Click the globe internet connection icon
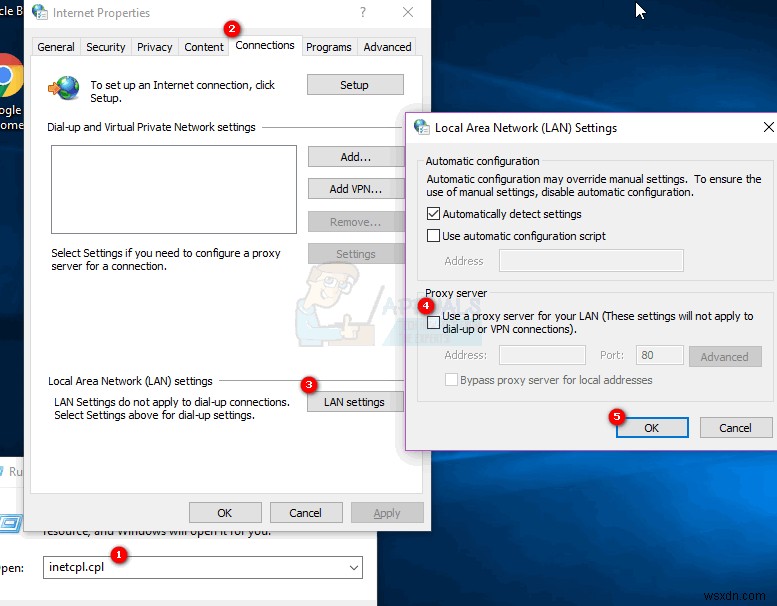This screenshot has width=777, height=606. [64, 88]
